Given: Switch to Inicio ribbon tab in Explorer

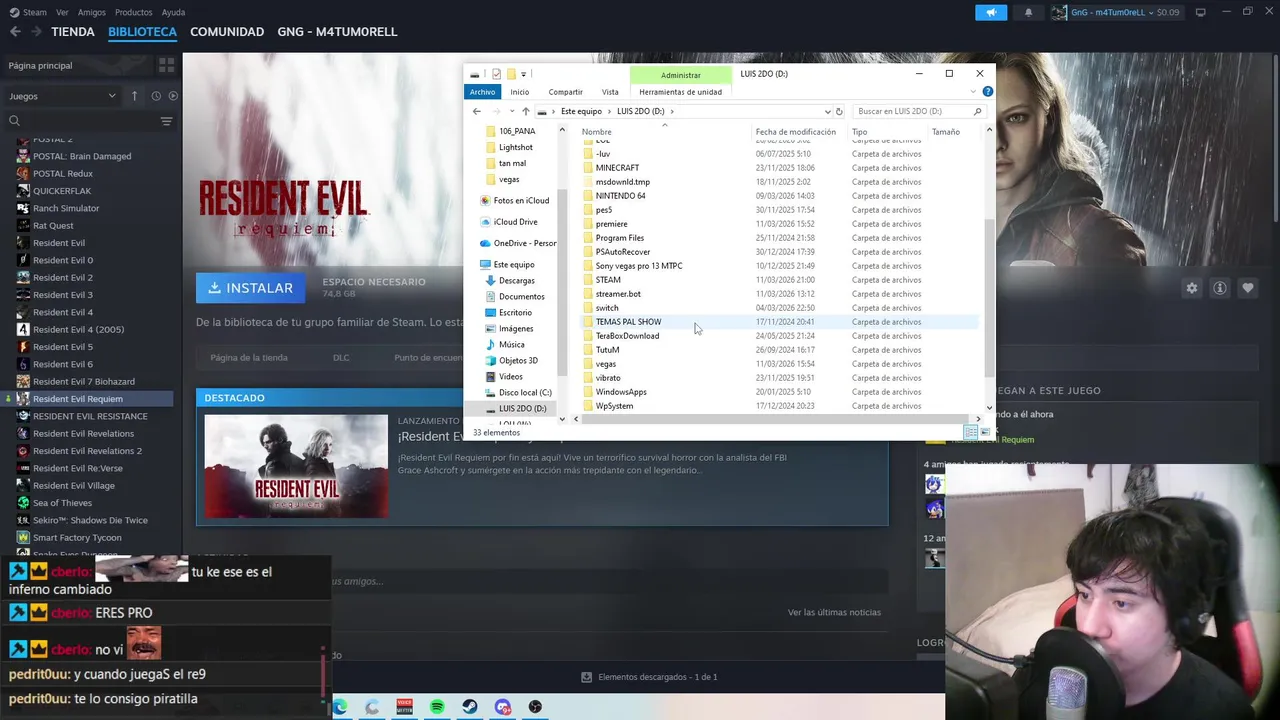Looking at the screenshot, I should [x=519, y=92].
